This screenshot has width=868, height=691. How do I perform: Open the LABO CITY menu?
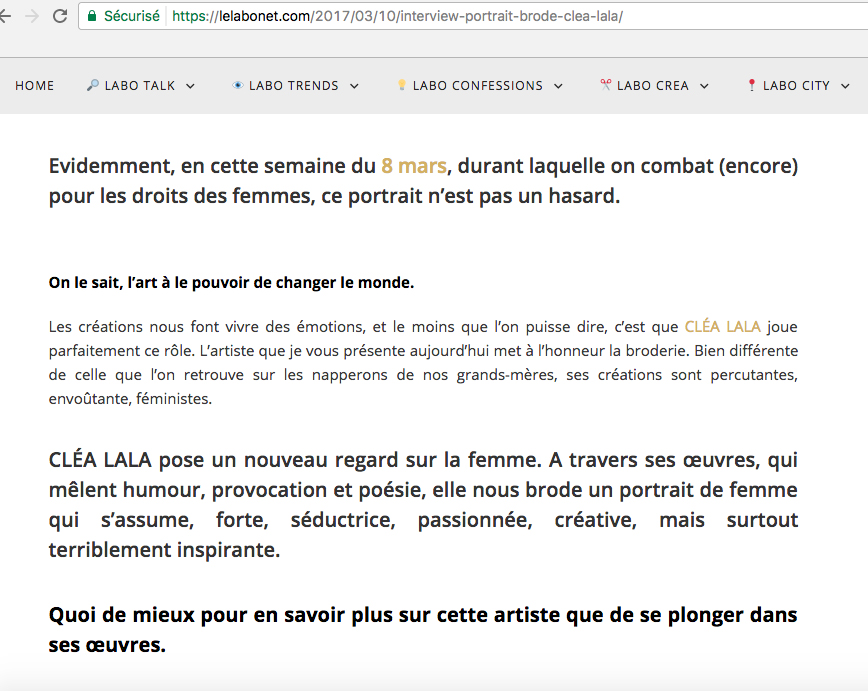click(x=796, y=86)
